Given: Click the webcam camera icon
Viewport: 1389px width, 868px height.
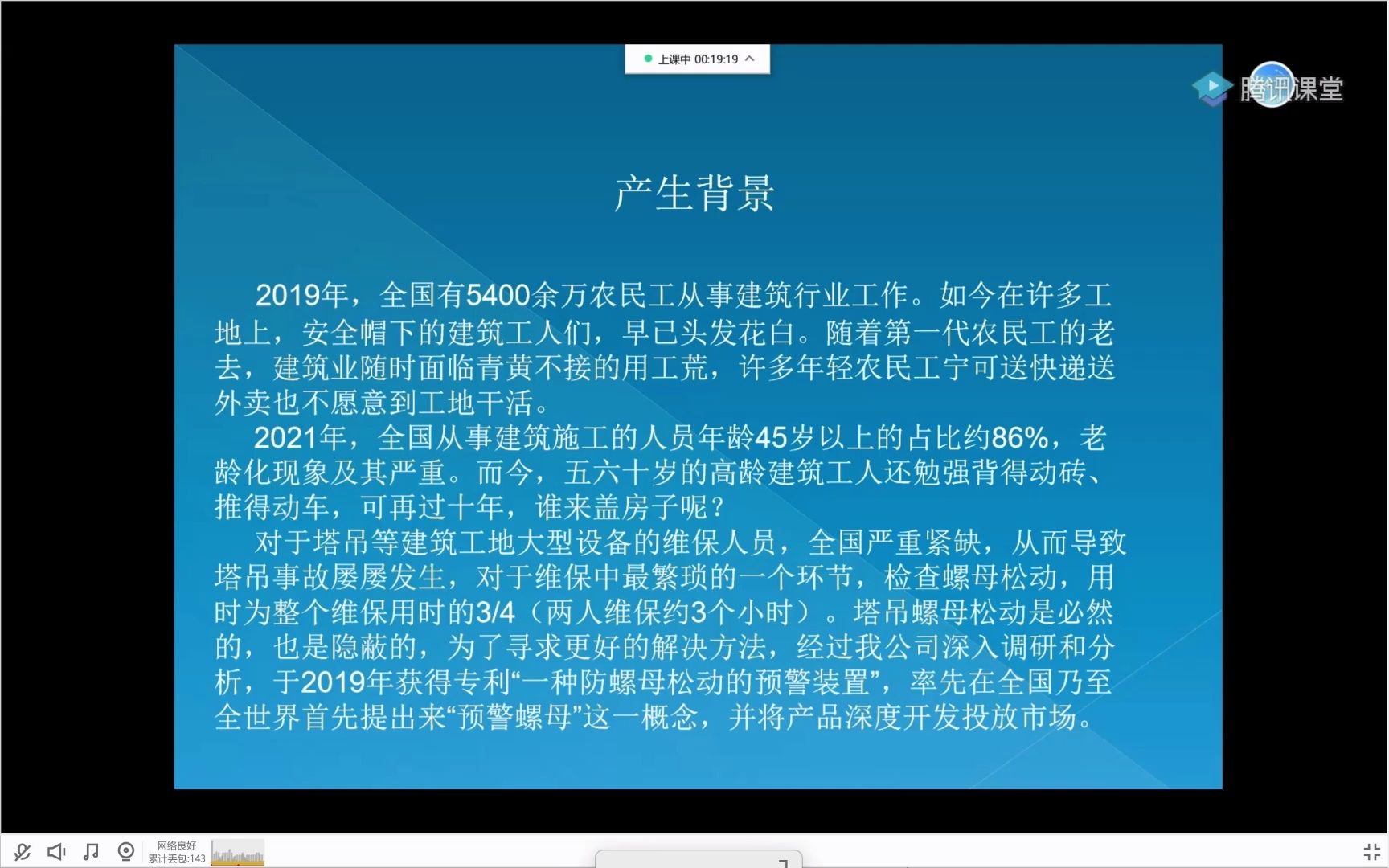Looking at the screenshot, I should pyautogui.click(x=126, y=852).
